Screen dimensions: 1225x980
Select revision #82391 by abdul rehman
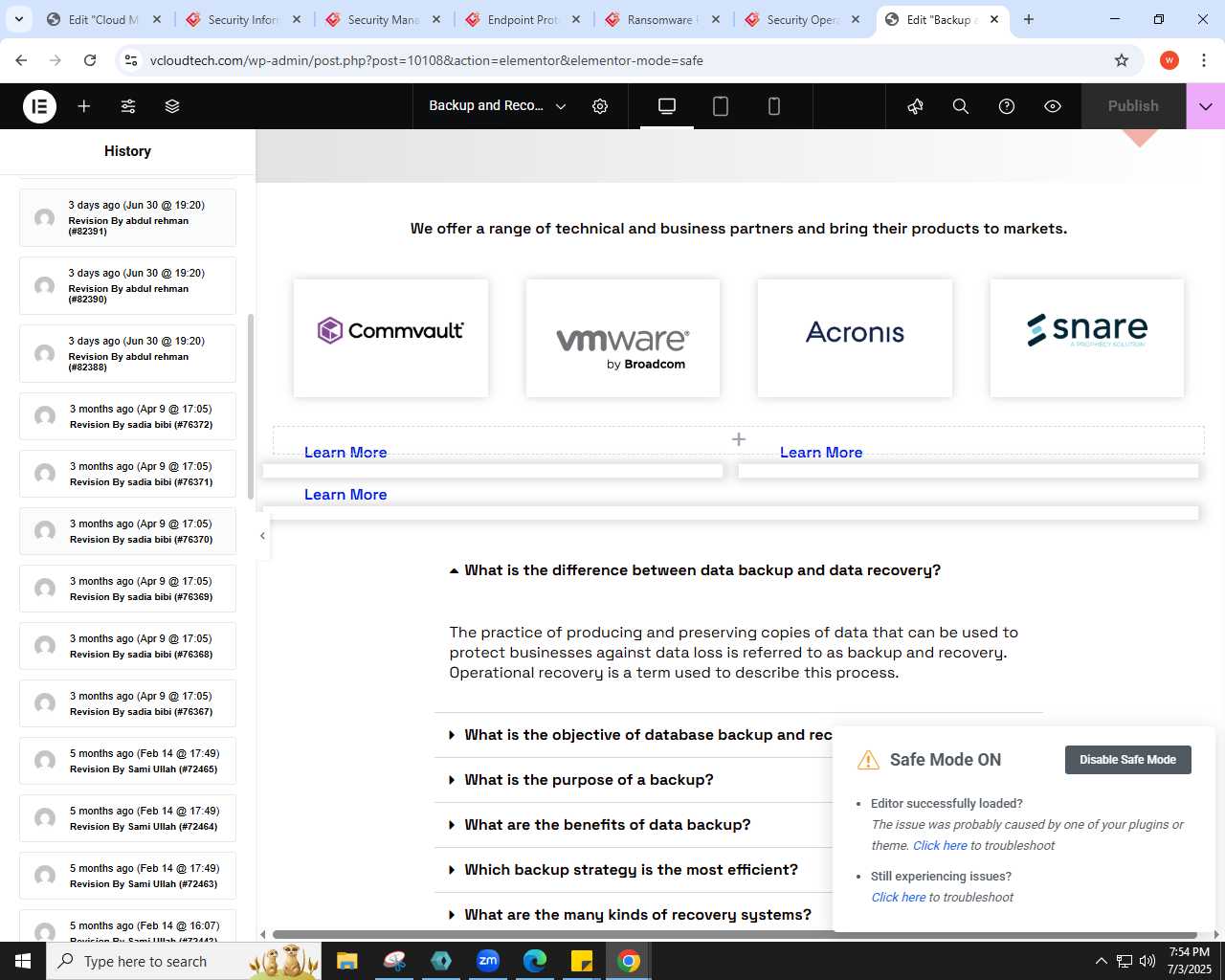[x=127, y=217]
